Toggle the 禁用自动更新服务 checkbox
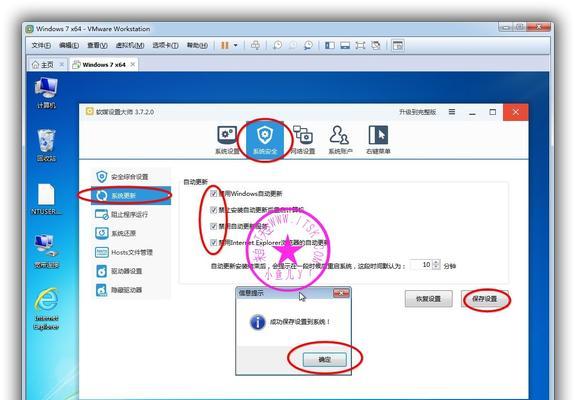Image resolution: width=576 pixels, height=400 pixels. point(214,226)
